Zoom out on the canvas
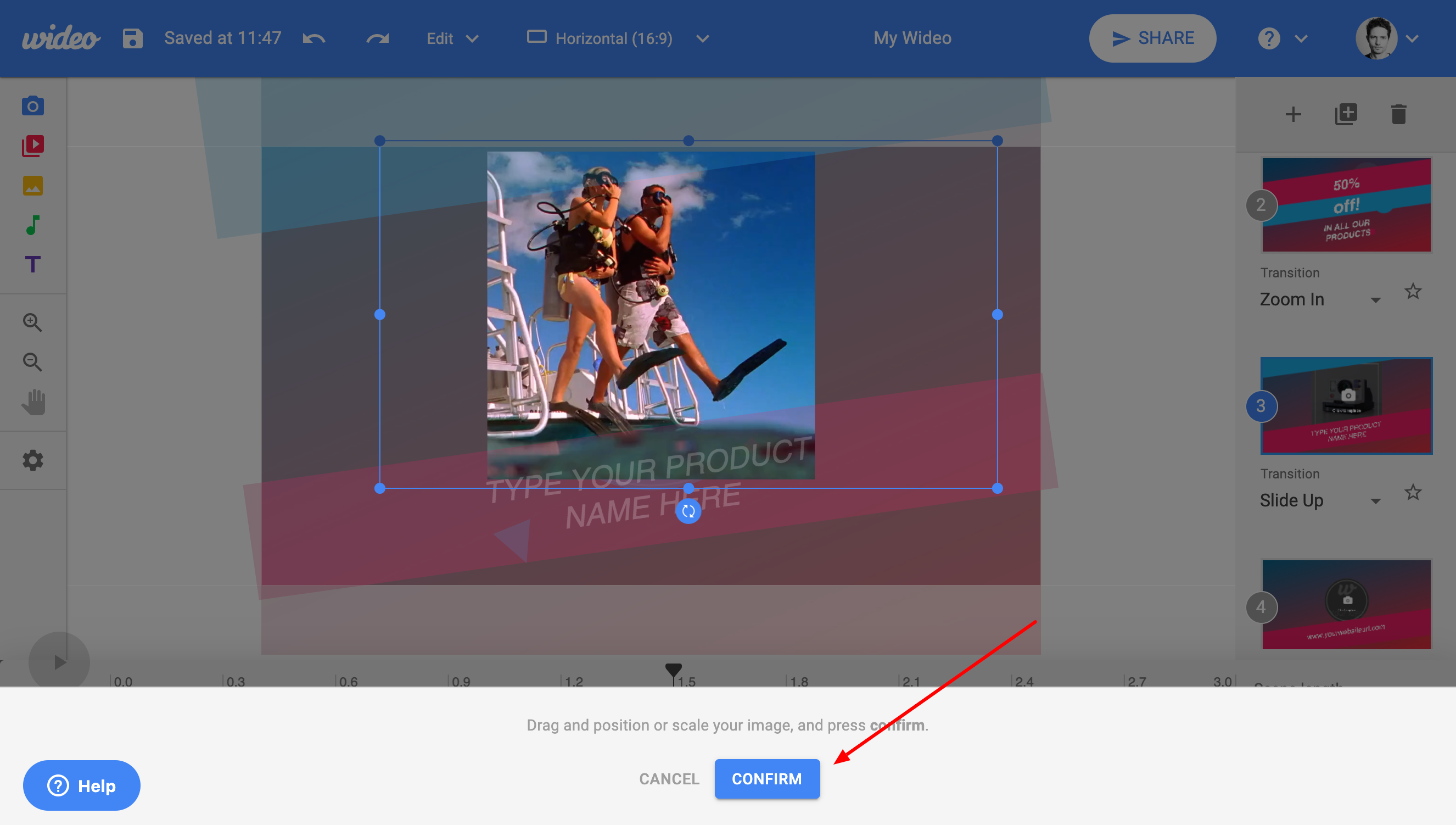1456x825 pixels. (x=32, y=362)
